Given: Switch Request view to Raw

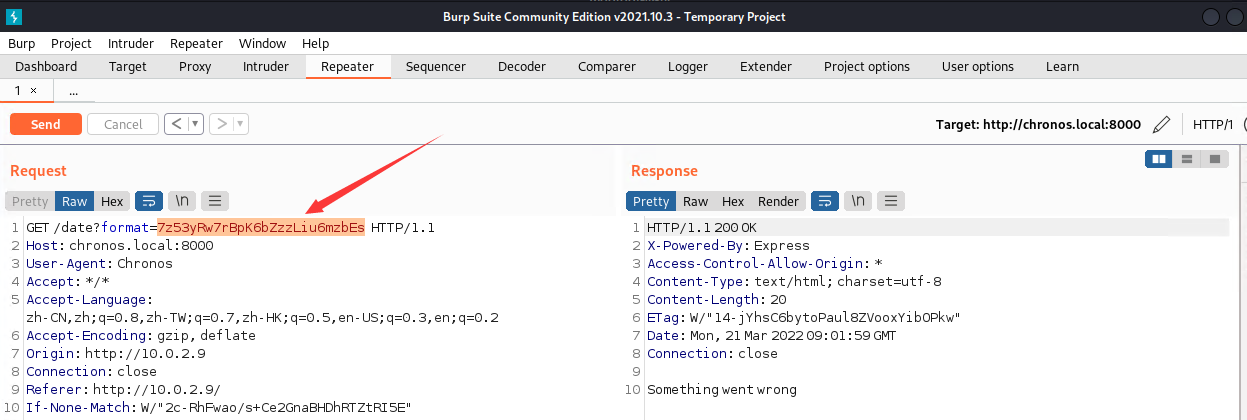Looking at the screenshot, I should [x=75, y=201].
